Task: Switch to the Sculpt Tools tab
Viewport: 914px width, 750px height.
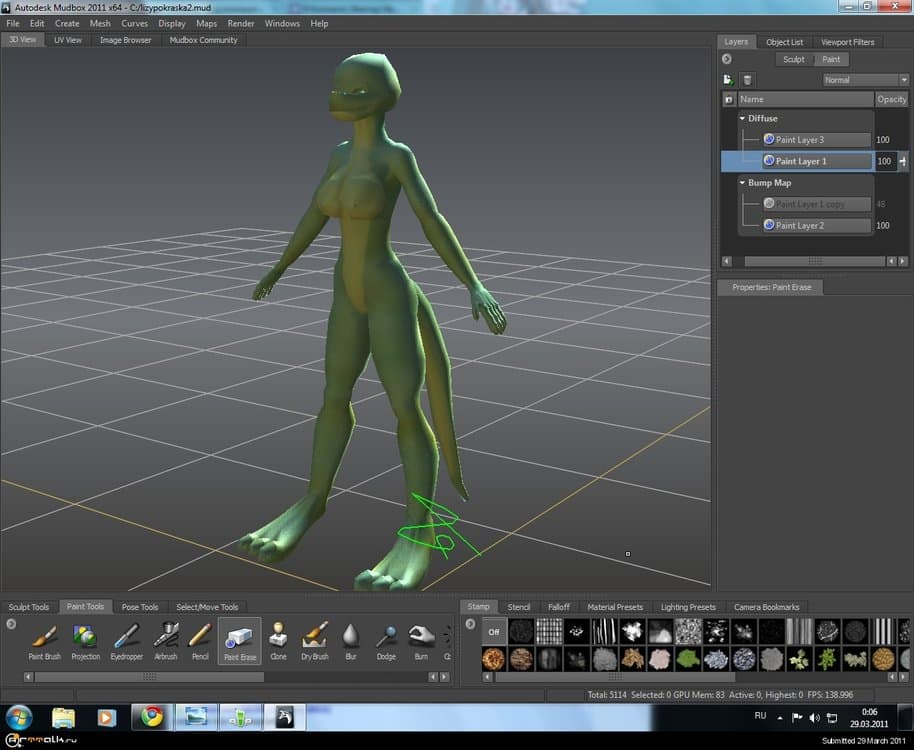Action: [29, 607]
